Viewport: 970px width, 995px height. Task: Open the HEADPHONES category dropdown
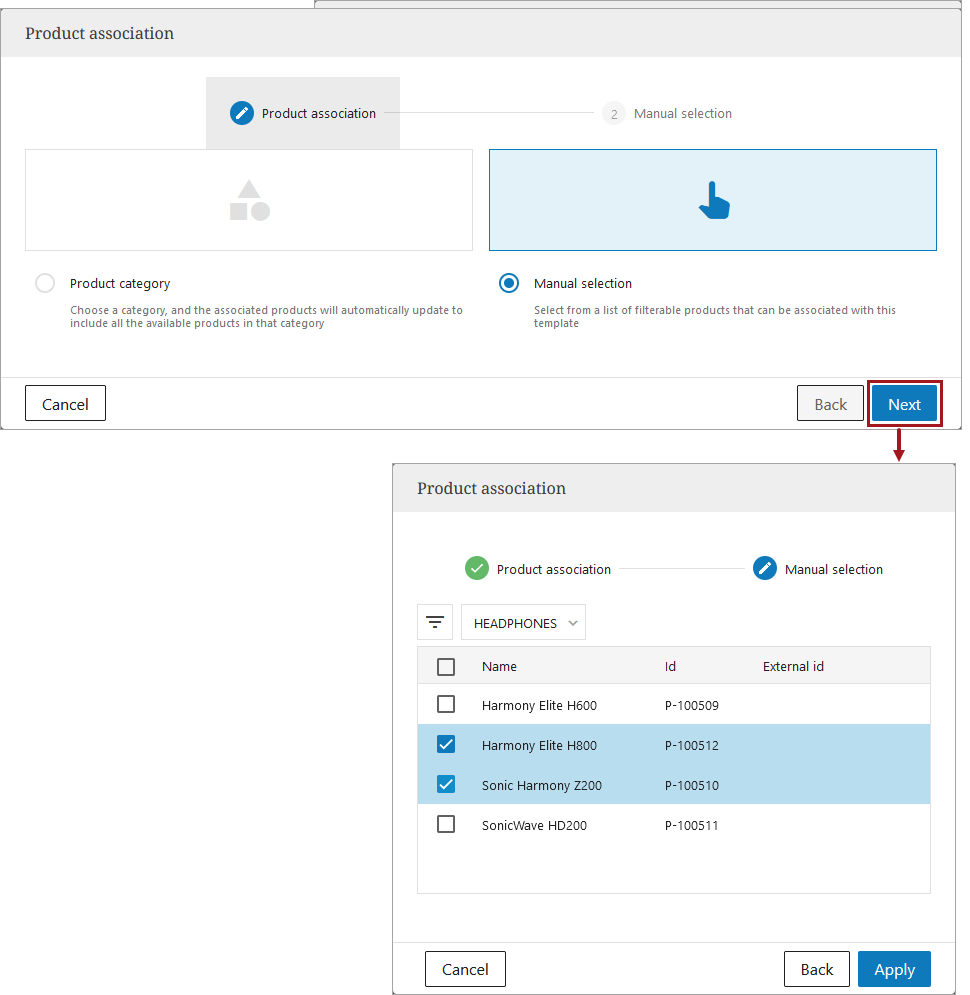point(524,622)
